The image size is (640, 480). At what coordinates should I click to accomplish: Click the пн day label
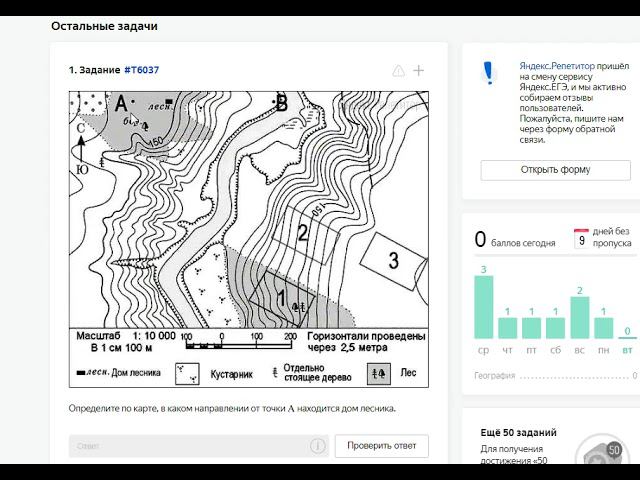click(x=603, y=350)
